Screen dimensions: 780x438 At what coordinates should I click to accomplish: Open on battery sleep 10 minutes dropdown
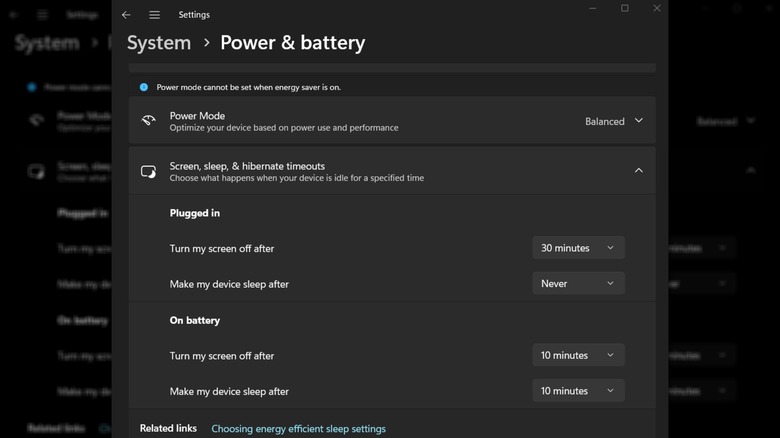coord(578,391)
